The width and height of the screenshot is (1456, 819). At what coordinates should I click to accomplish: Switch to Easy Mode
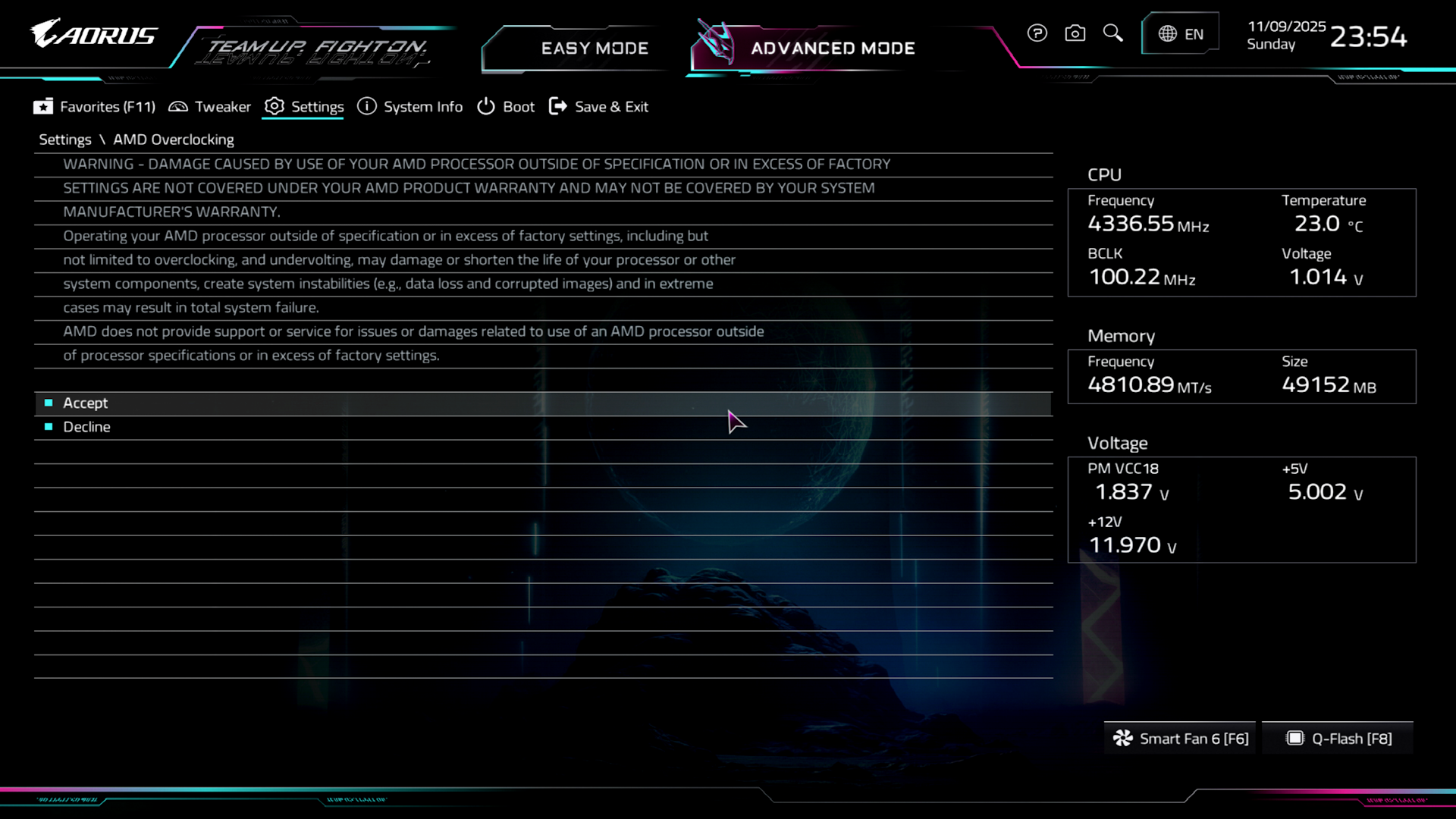(x=595, y=49)
